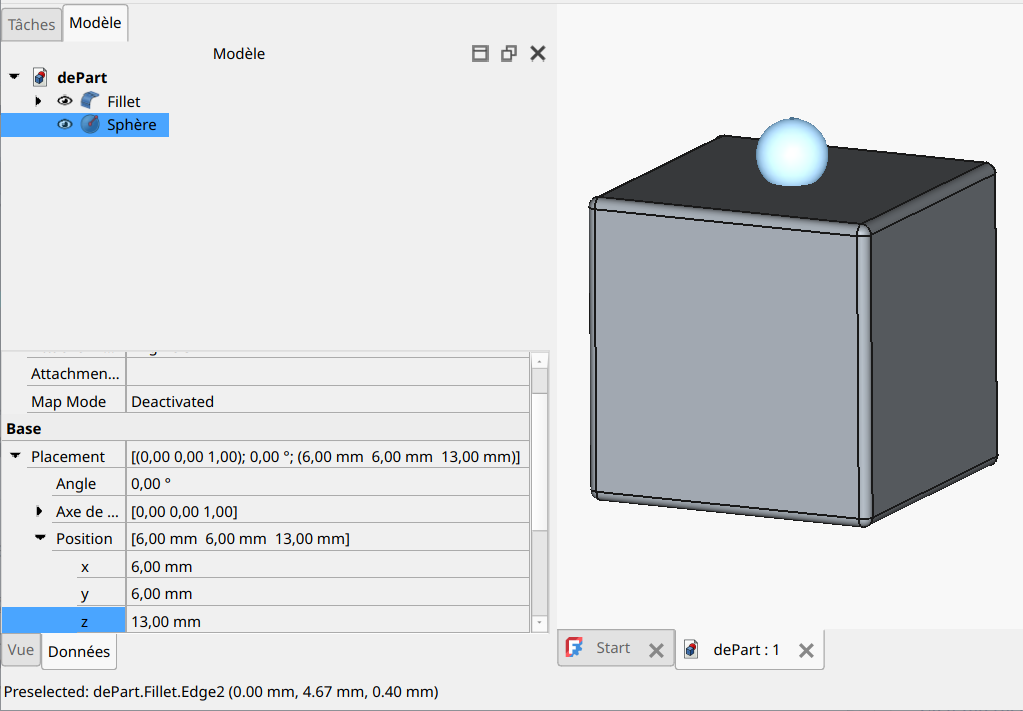
Task: Collapse the Placement property group
Action: (x=15, y=456)
